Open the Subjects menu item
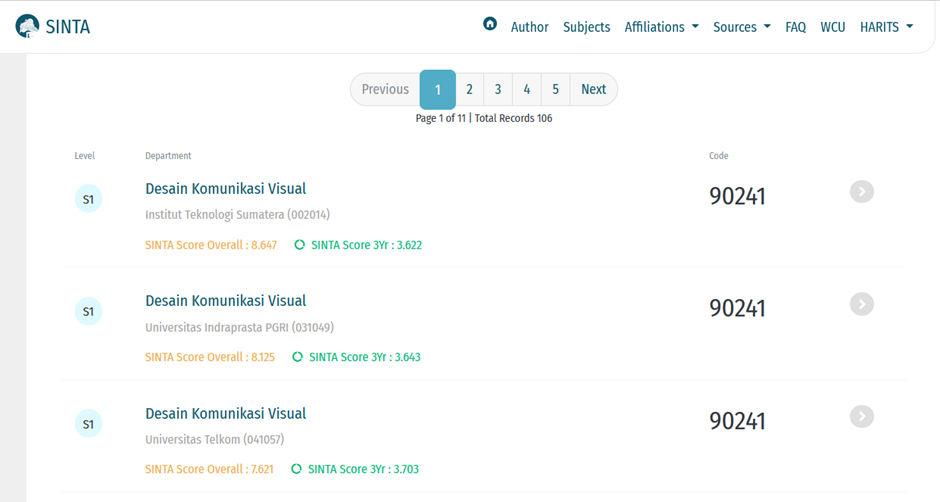Viewport: 940px width, 502px height. (x=586, y=27)
